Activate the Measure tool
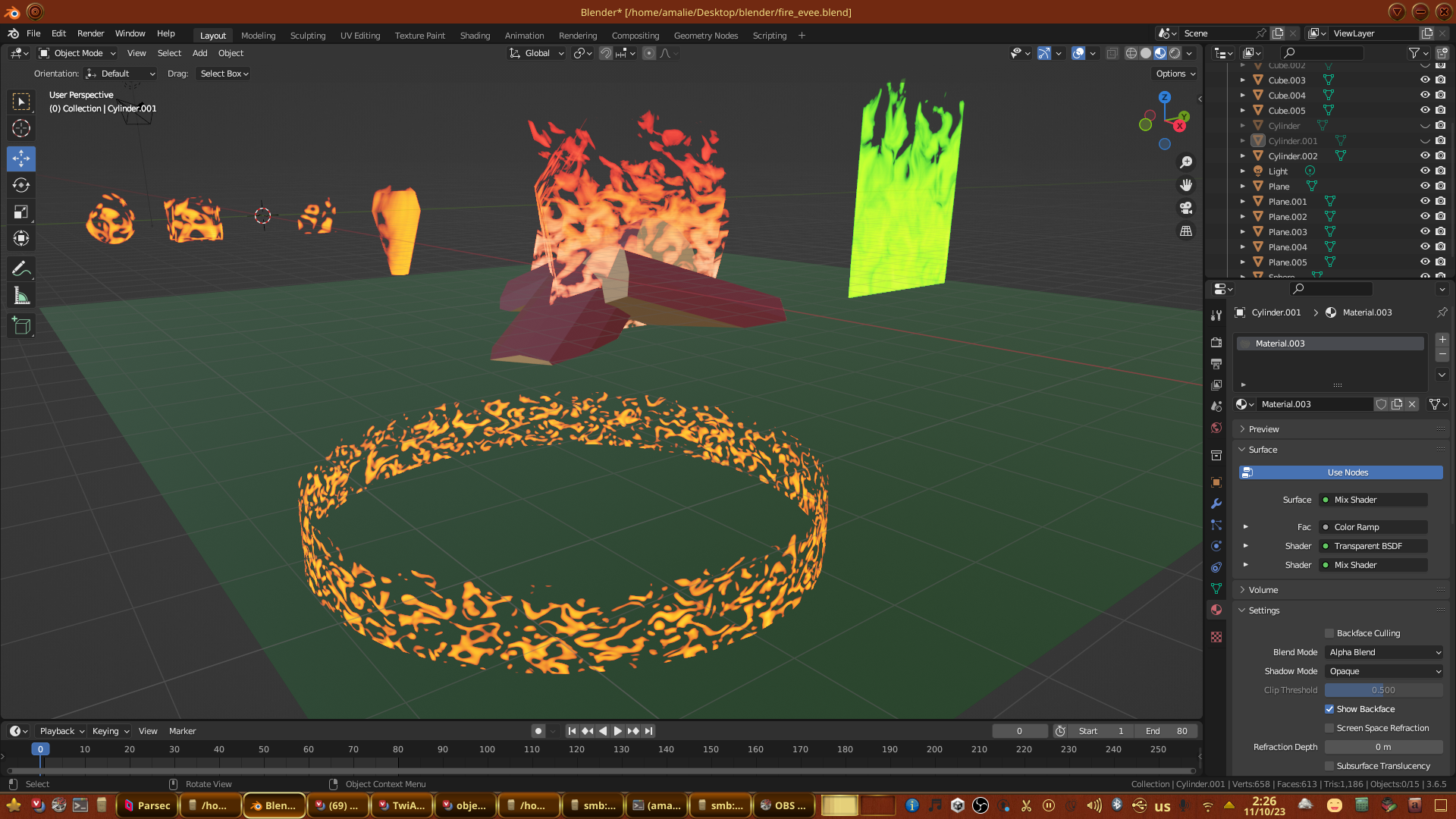The width and height of the screenshot is (1456, 819). click(x=21, y=297)
